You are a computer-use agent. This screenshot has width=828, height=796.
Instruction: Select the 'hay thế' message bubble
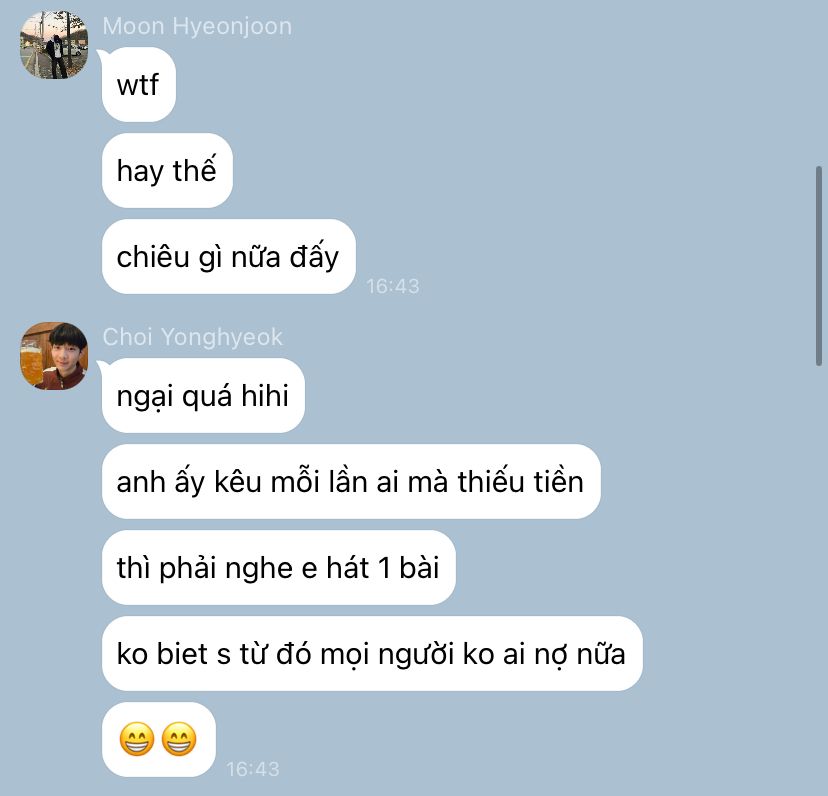167,171
